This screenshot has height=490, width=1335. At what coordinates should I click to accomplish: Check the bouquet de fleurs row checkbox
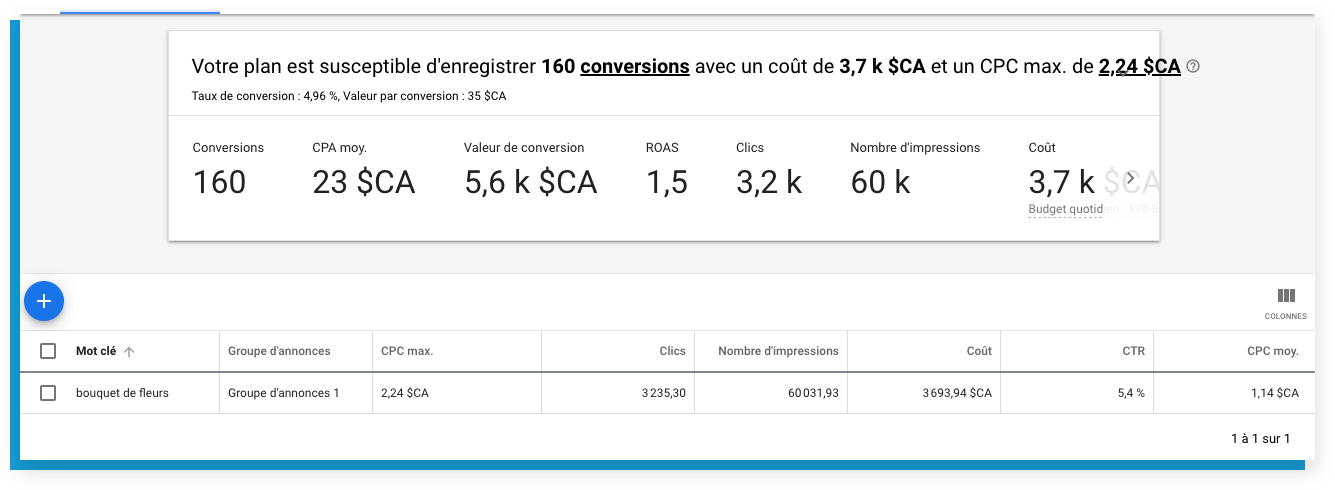(48, 393)
